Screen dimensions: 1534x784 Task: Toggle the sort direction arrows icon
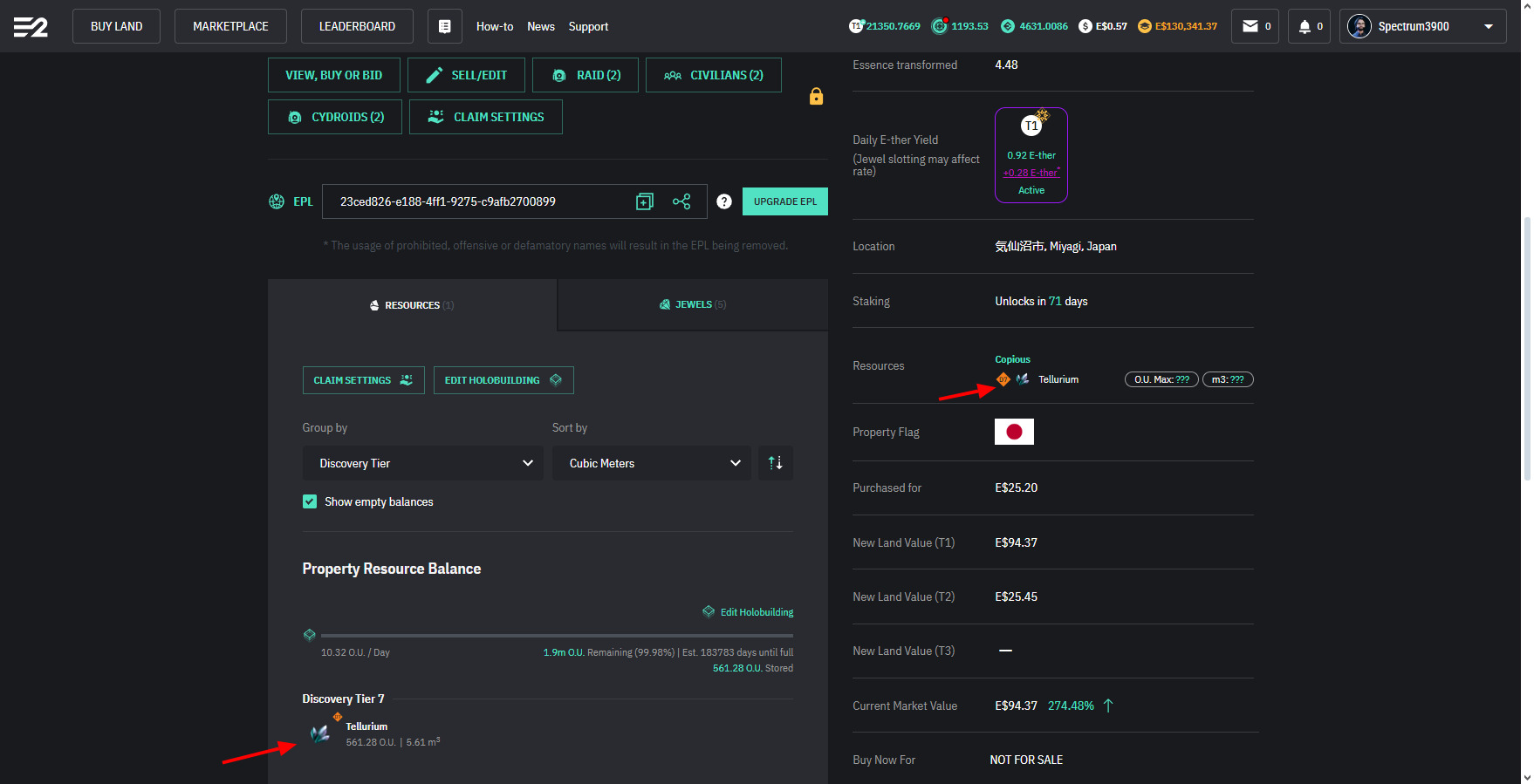pyautogui.click(x=775, y=463)
